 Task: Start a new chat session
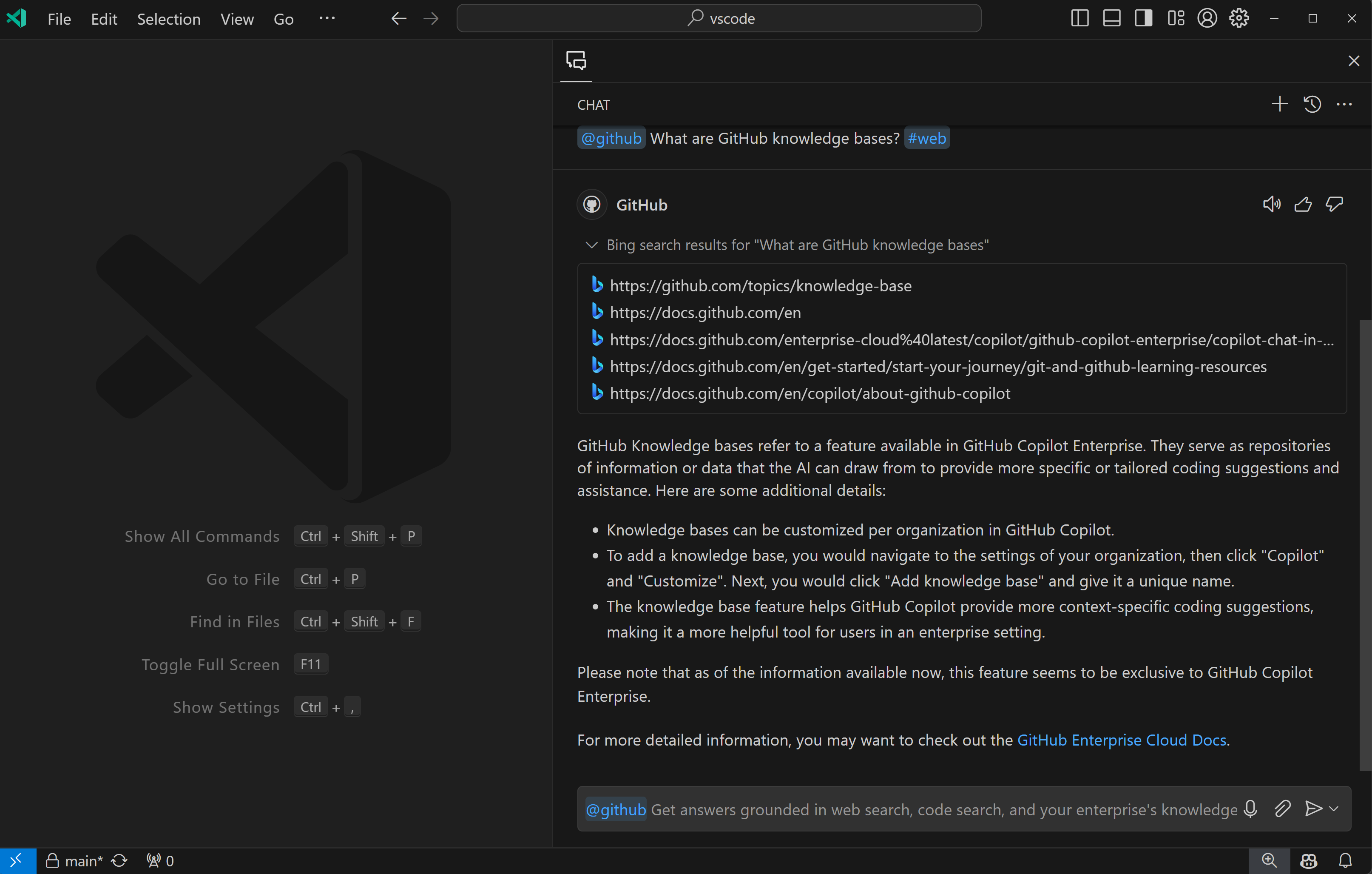point(1279,104)
